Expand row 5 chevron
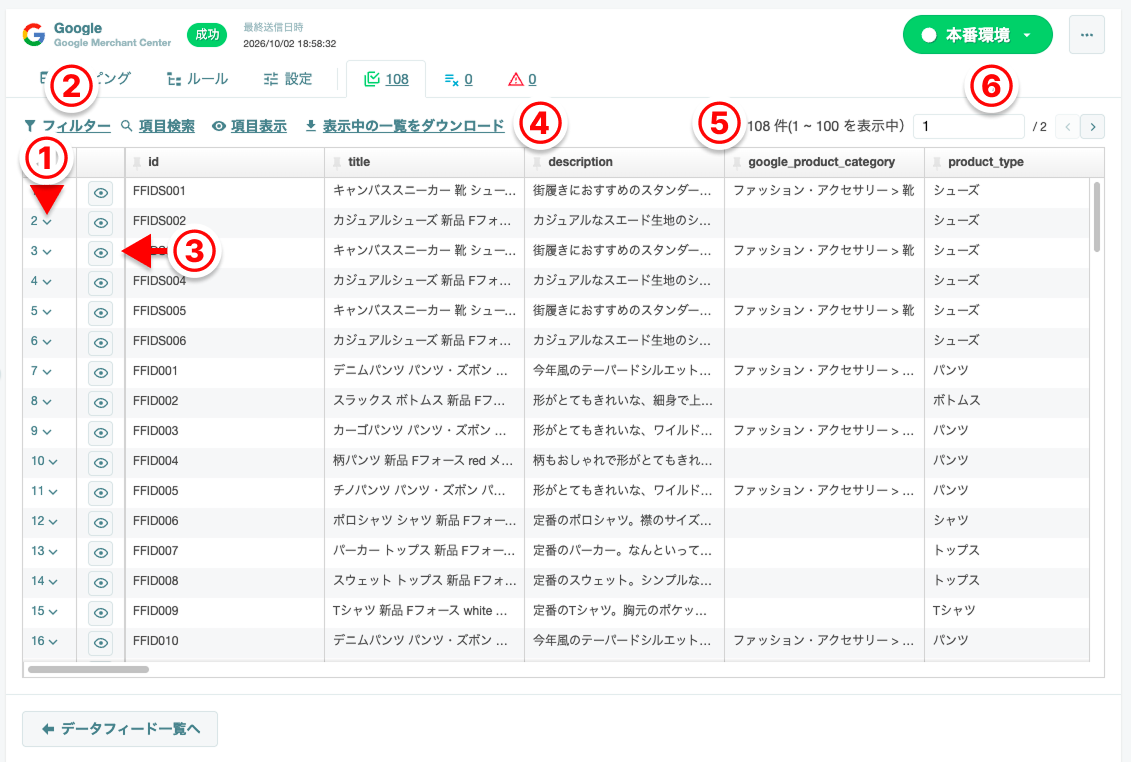This screenshot has width=1131, height=762. click(x=47, y=312)
